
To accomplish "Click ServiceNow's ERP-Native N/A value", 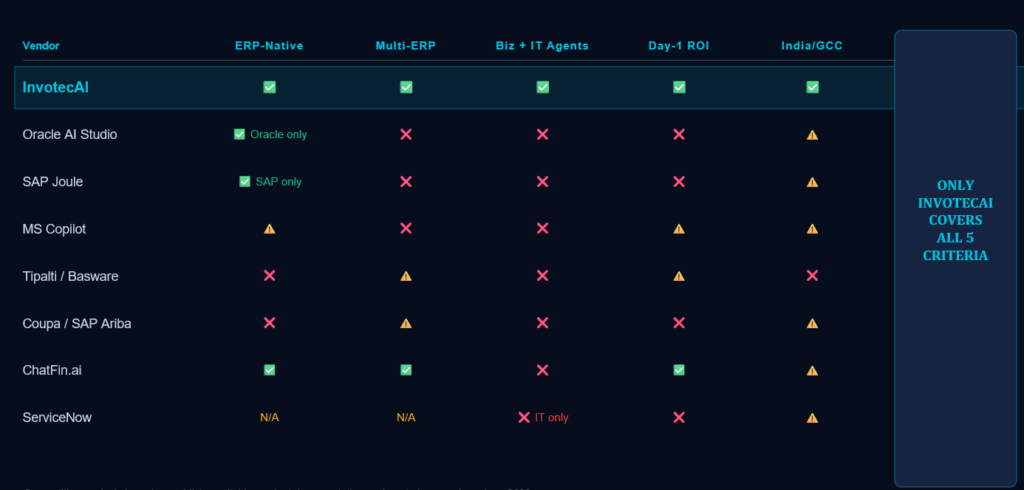I will click(x=269, y=417).
